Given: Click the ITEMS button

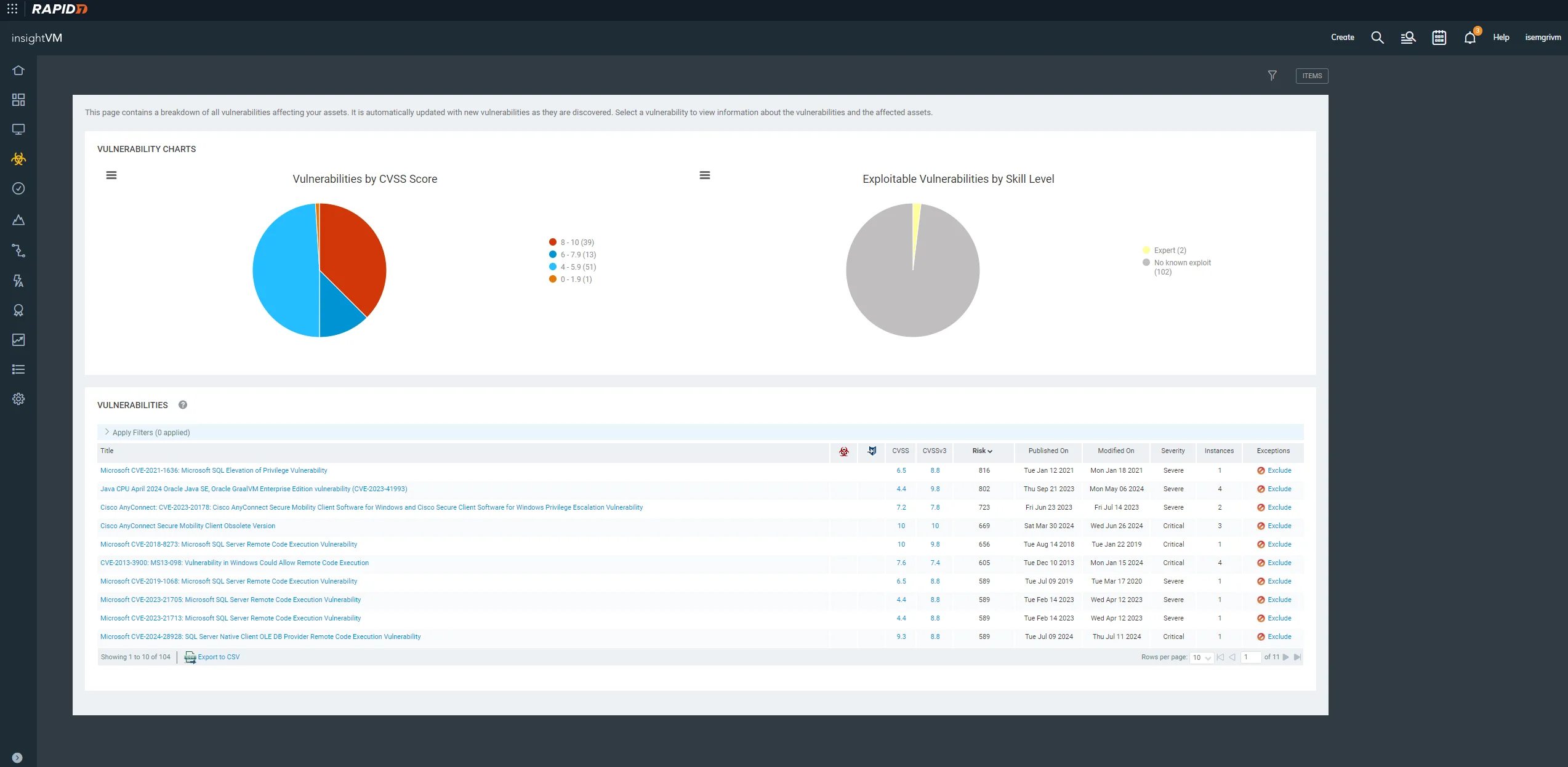Looking at the screenshot, I should point(1312,76).
